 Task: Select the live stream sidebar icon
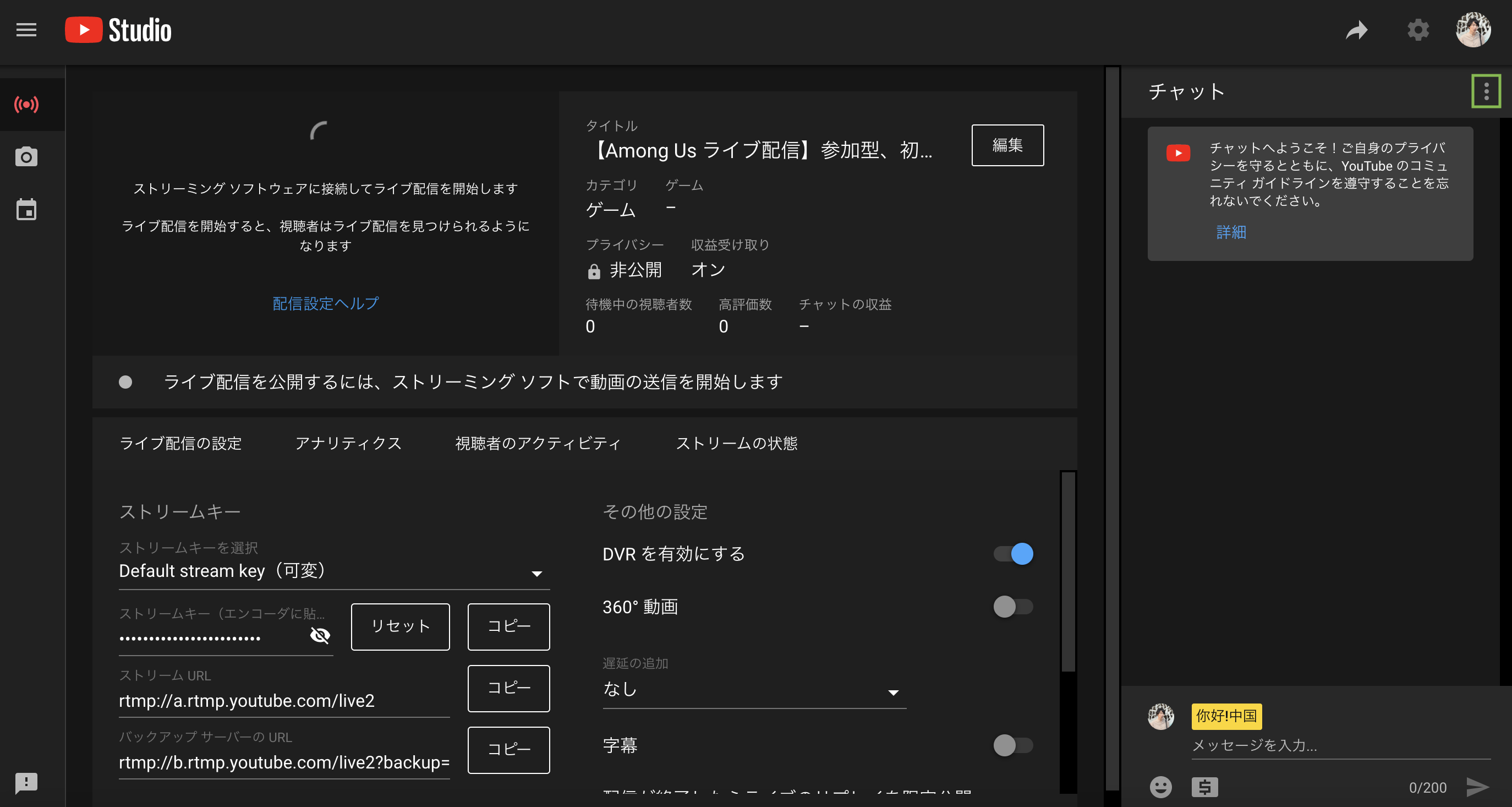[x=26, y=105]
